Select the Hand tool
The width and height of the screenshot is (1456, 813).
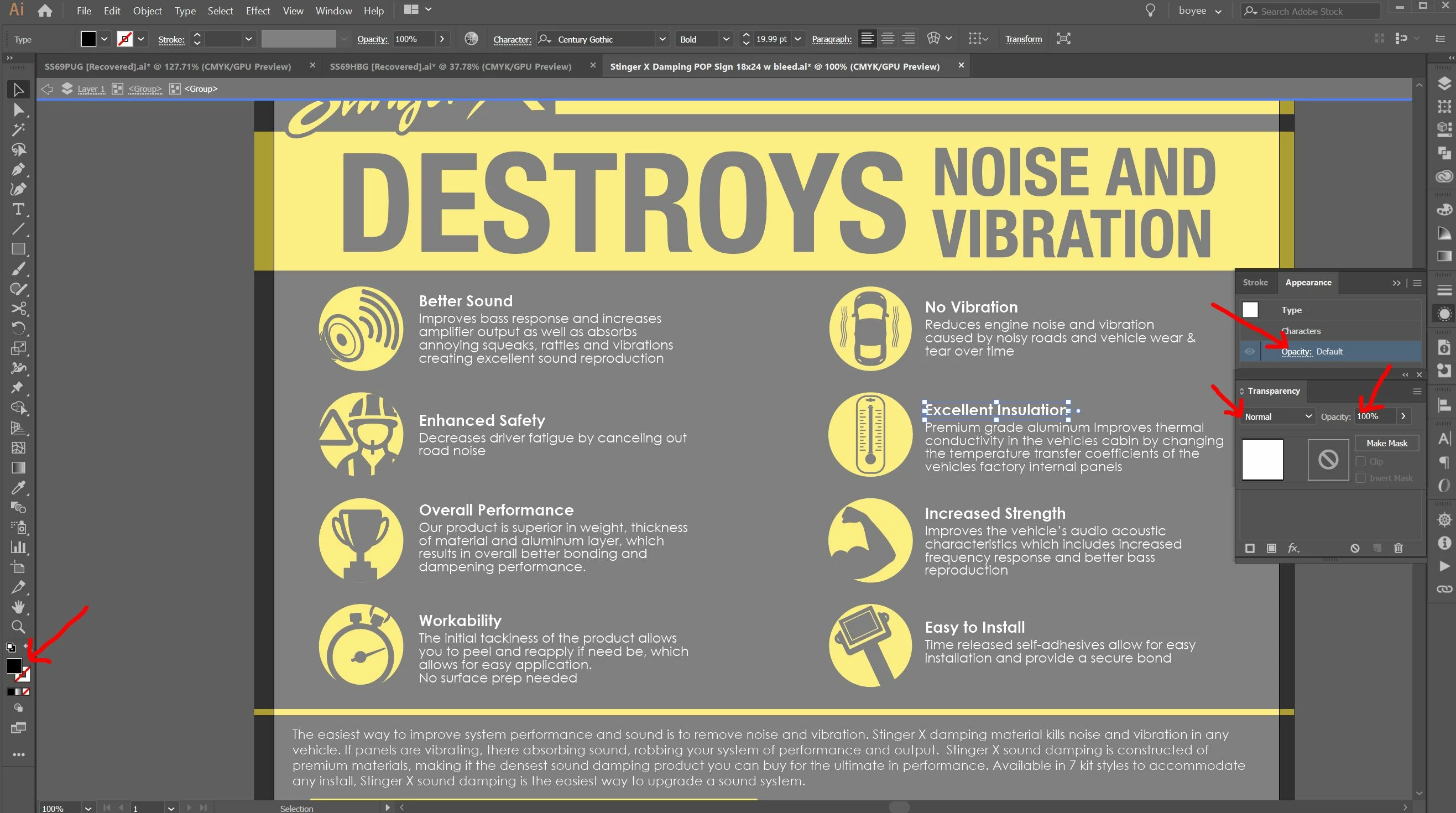coord(18,607)
